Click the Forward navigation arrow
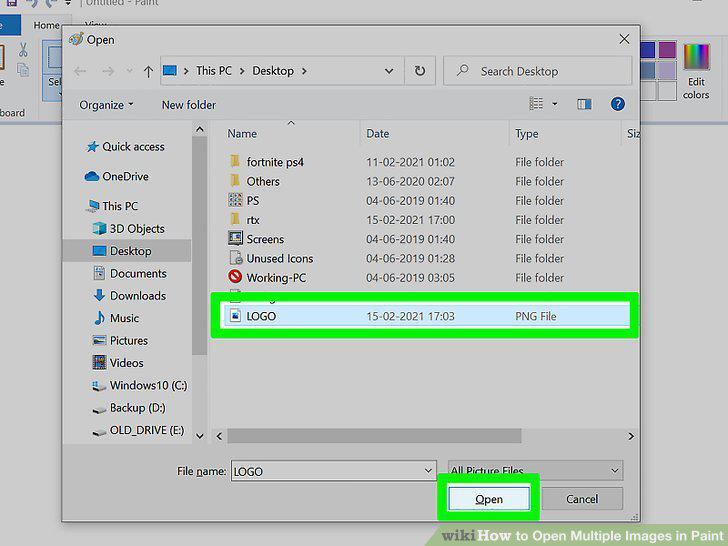 [108, 71]
